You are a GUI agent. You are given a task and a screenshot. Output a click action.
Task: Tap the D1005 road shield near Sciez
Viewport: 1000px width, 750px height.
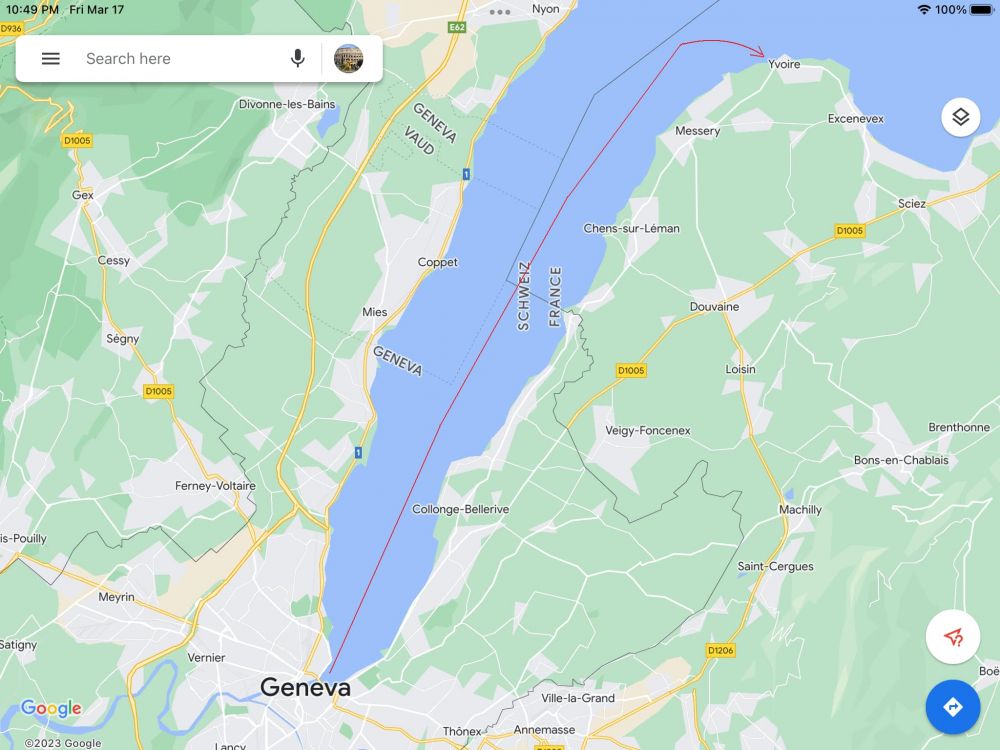tap(849, 230)
